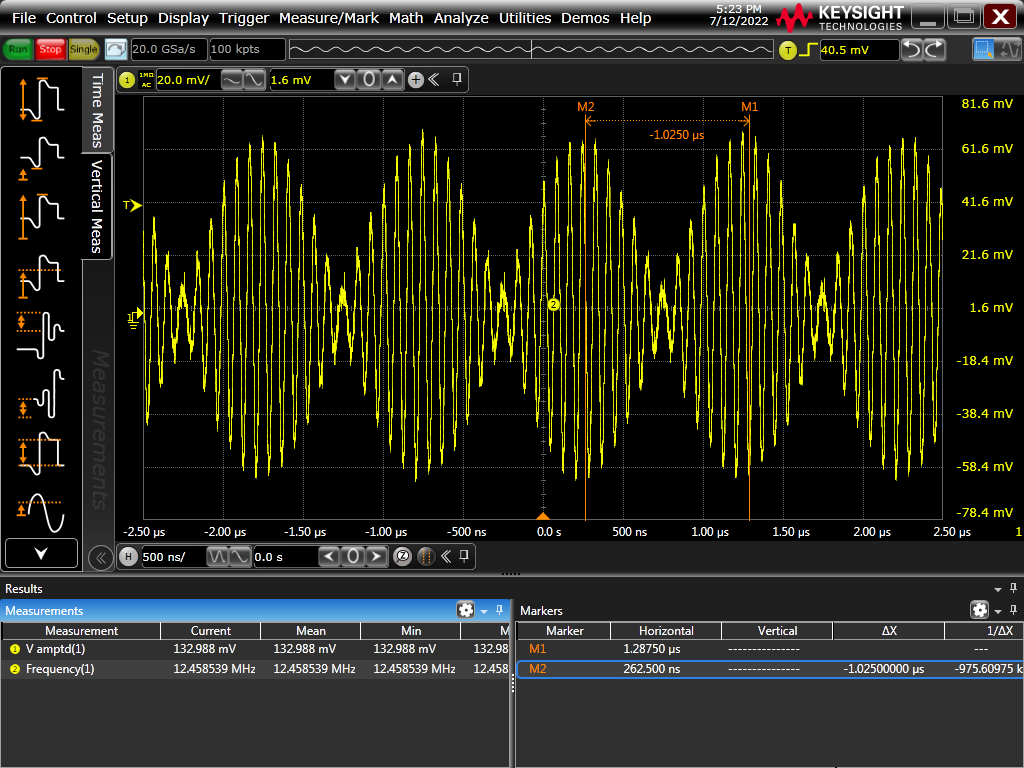Open Markers panel settings gear
The image size is (1024, 768).
coord(979,610)
